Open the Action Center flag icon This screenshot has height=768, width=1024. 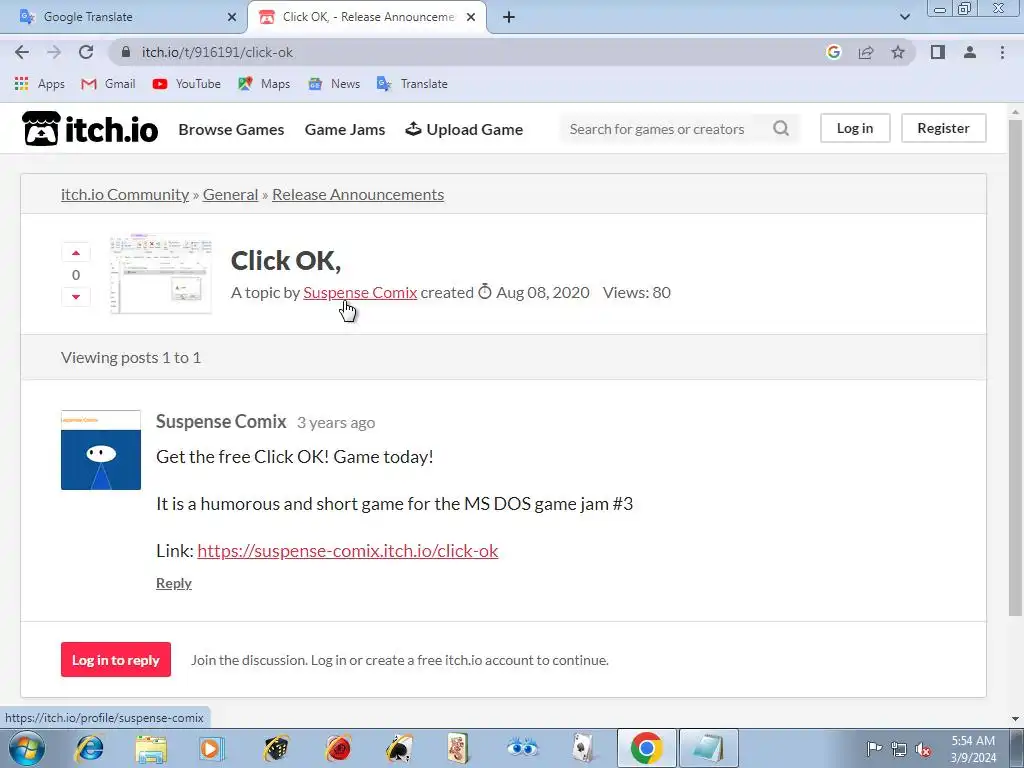(874, 749)
